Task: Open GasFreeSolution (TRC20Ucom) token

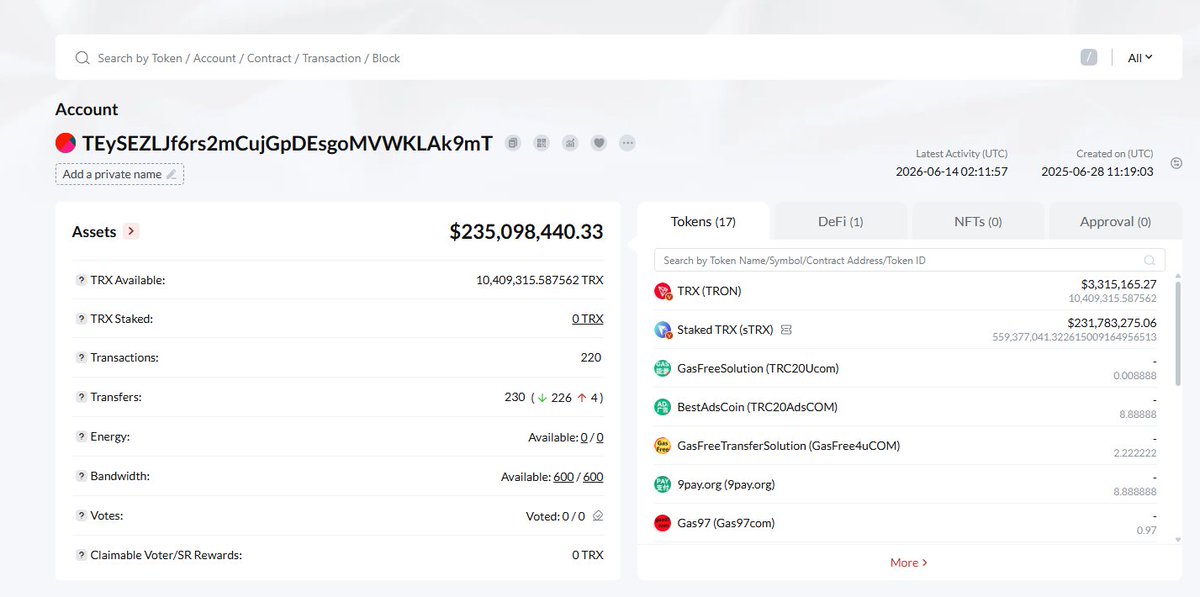Action: (758, 368)
